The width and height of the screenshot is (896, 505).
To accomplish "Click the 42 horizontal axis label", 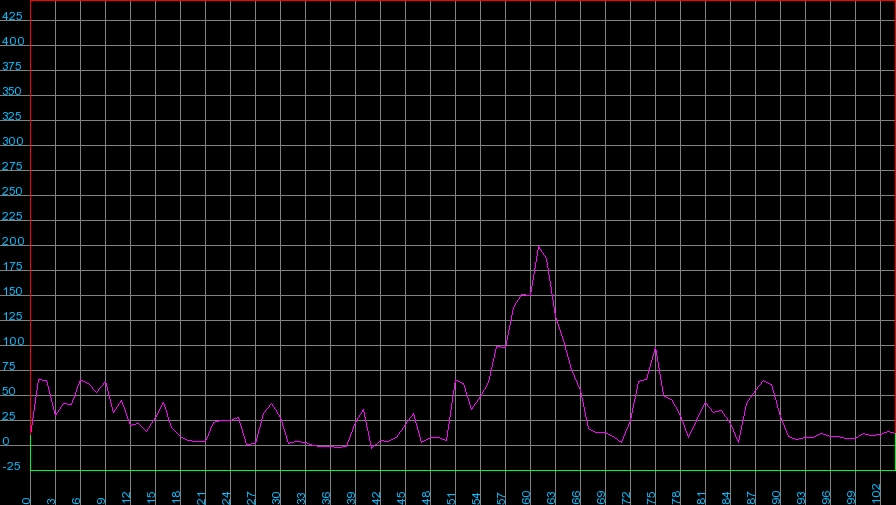I will [377, 498].
